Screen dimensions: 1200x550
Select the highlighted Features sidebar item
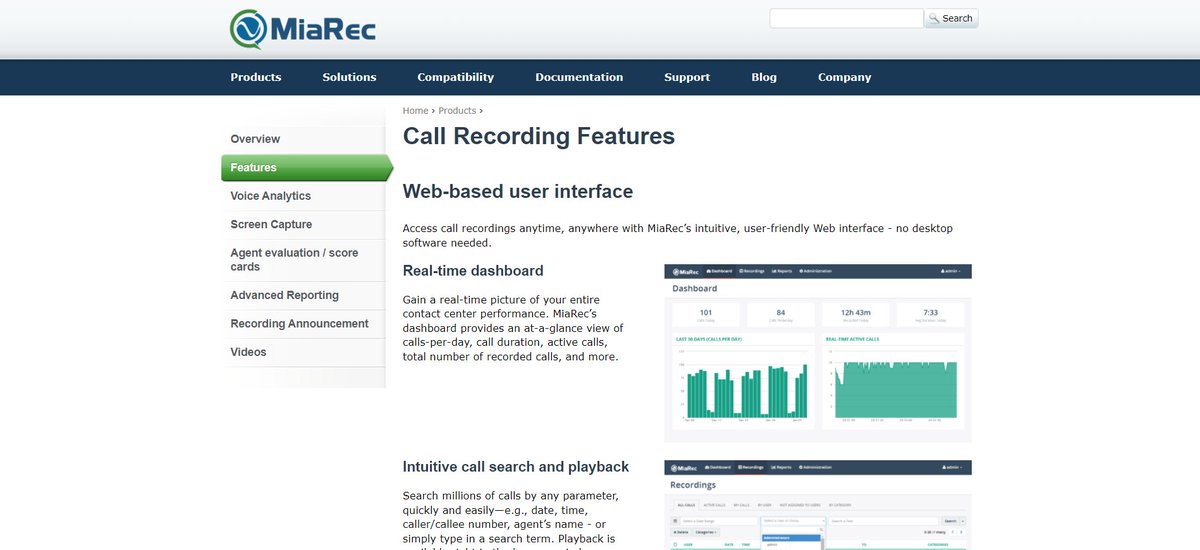307,168
